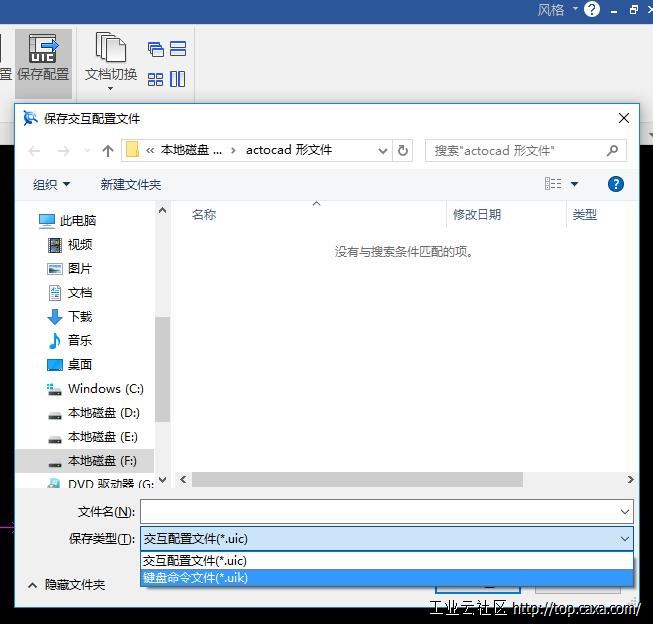
Task: Select 本地磁盘 (D:) in navigation tree
Action: (103, 412)
